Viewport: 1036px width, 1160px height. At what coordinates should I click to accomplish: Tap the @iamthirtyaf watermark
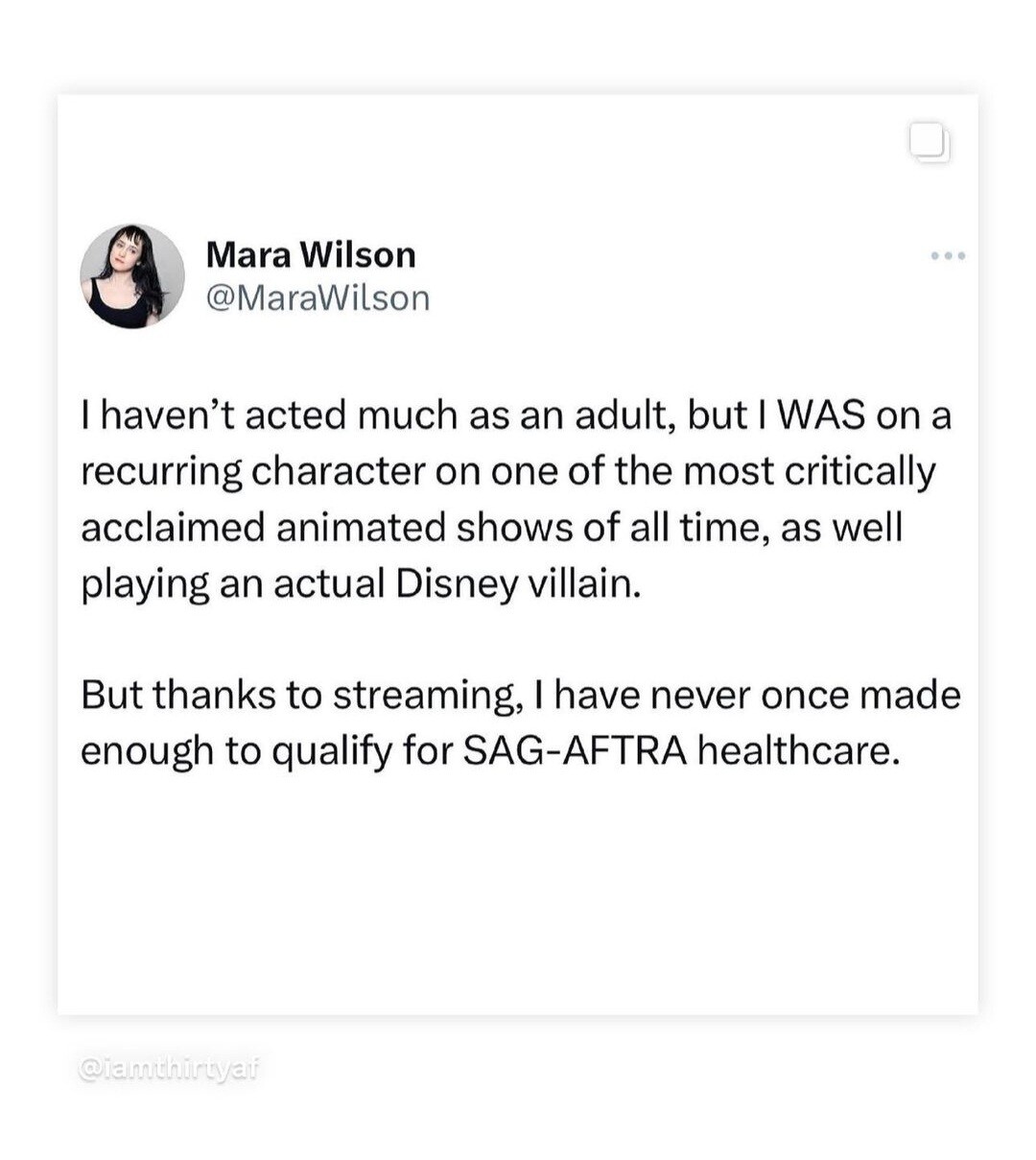pos(169,1068)
